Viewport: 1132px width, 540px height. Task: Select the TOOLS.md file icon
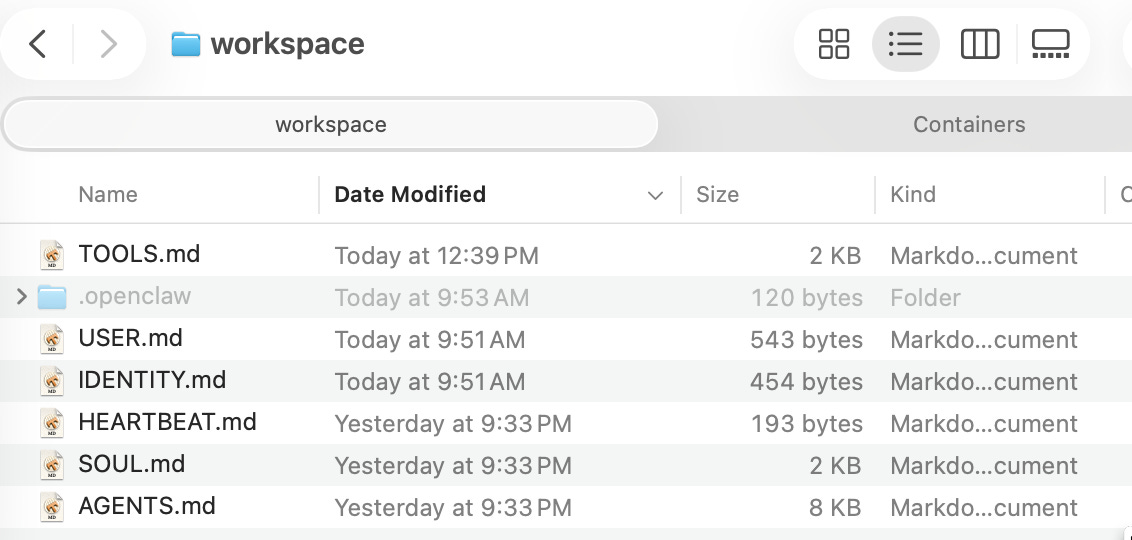52,255
